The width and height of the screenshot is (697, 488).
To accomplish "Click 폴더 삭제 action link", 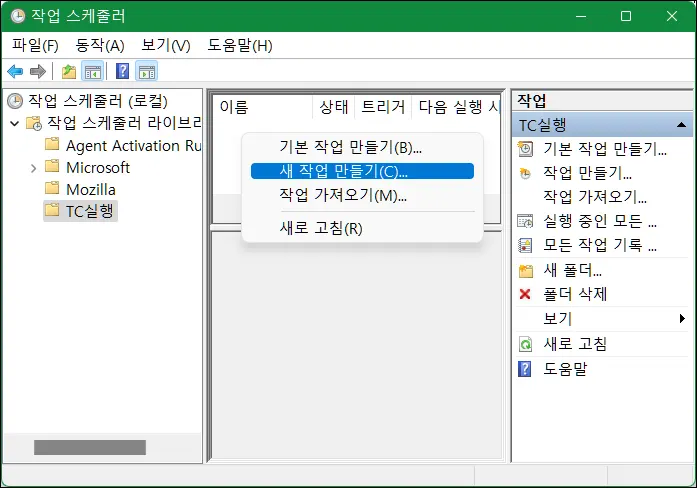I will tap(575, 294).
